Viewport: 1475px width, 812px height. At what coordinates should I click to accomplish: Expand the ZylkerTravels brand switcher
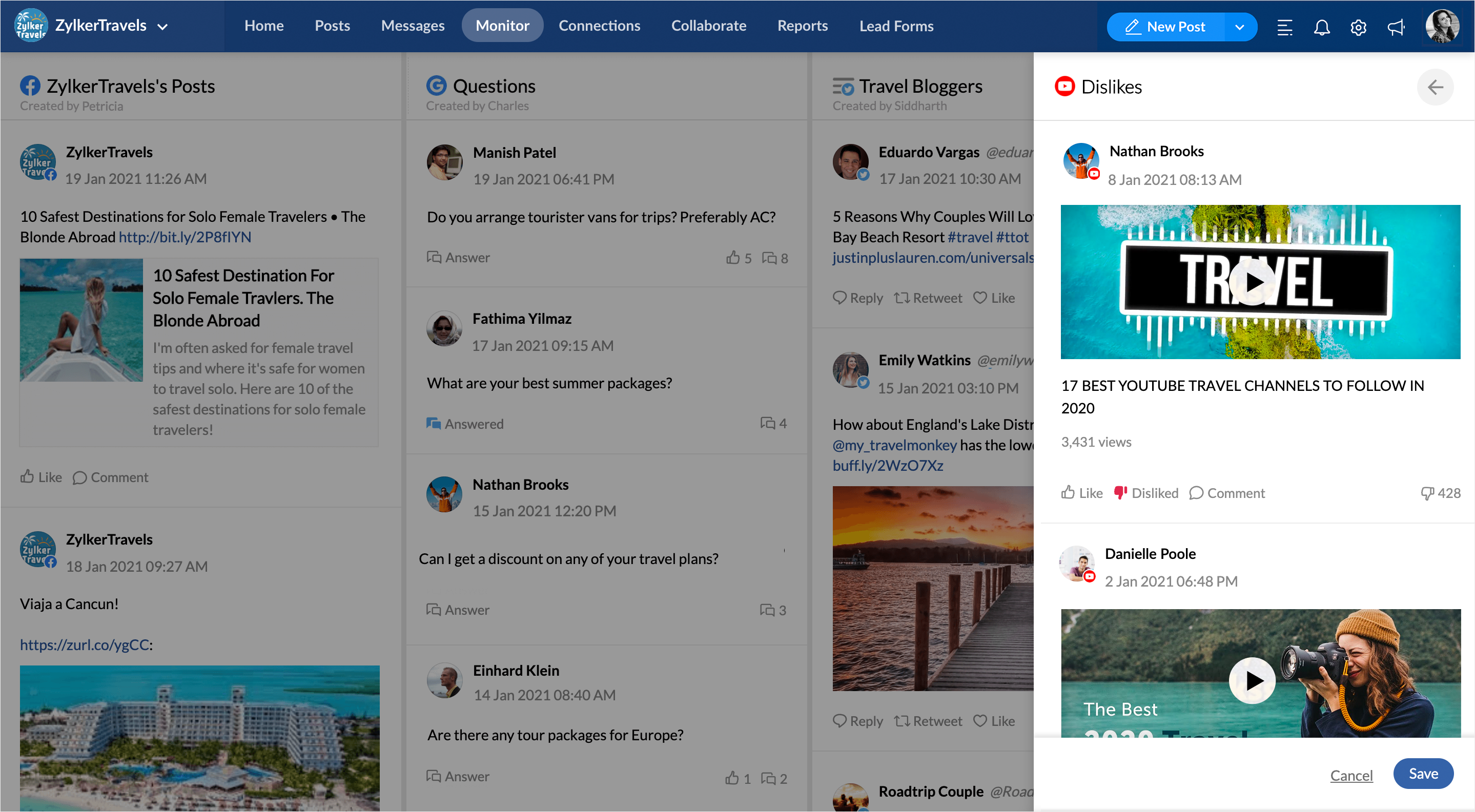(x=162, y=27)
